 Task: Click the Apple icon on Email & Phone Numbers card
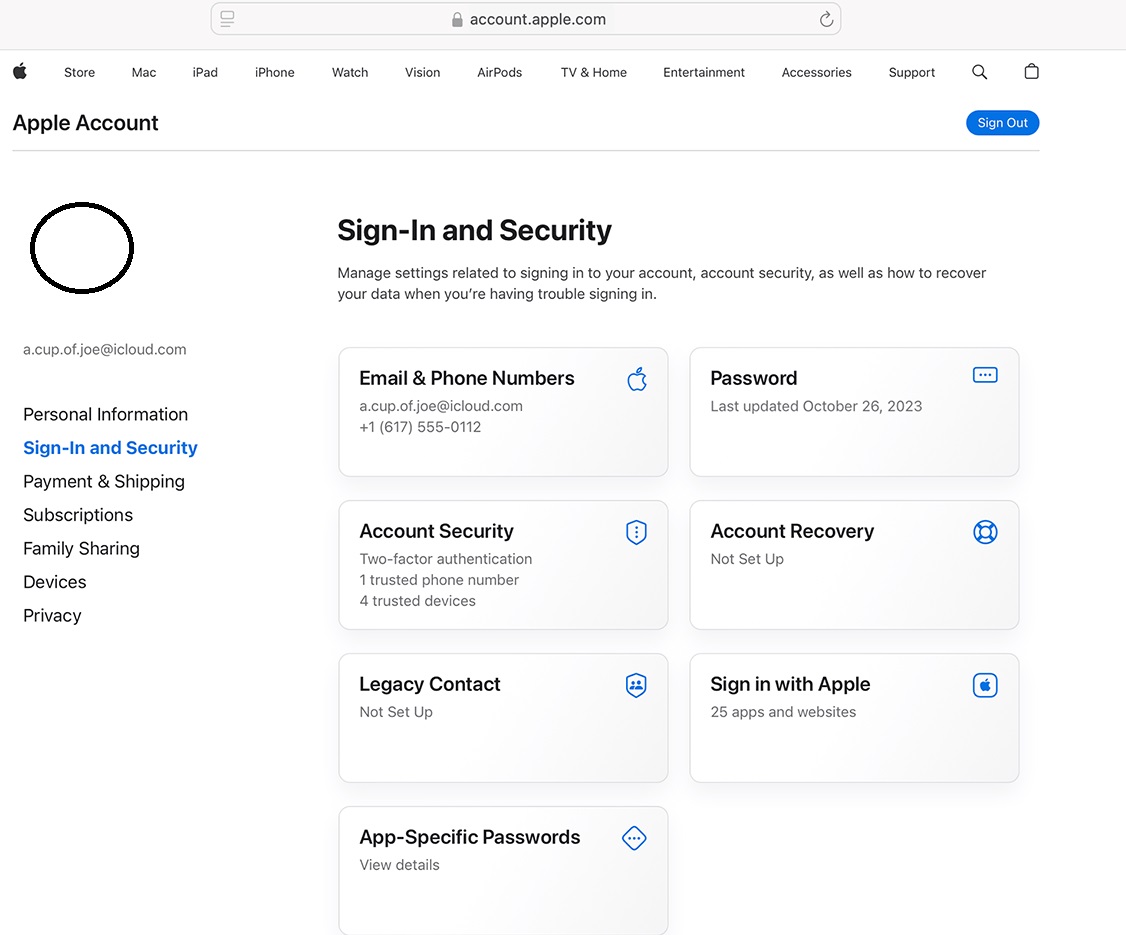(636, 379)
